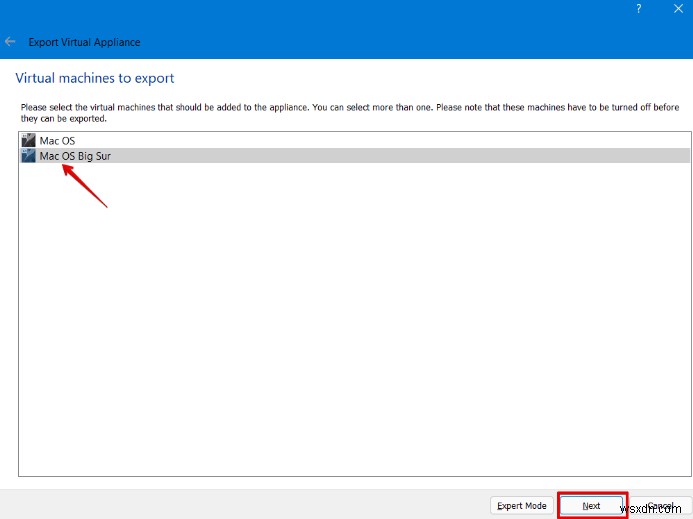Click the back arrow in the title bar
The height and width of the screenshot is (519, 693).
10,42
